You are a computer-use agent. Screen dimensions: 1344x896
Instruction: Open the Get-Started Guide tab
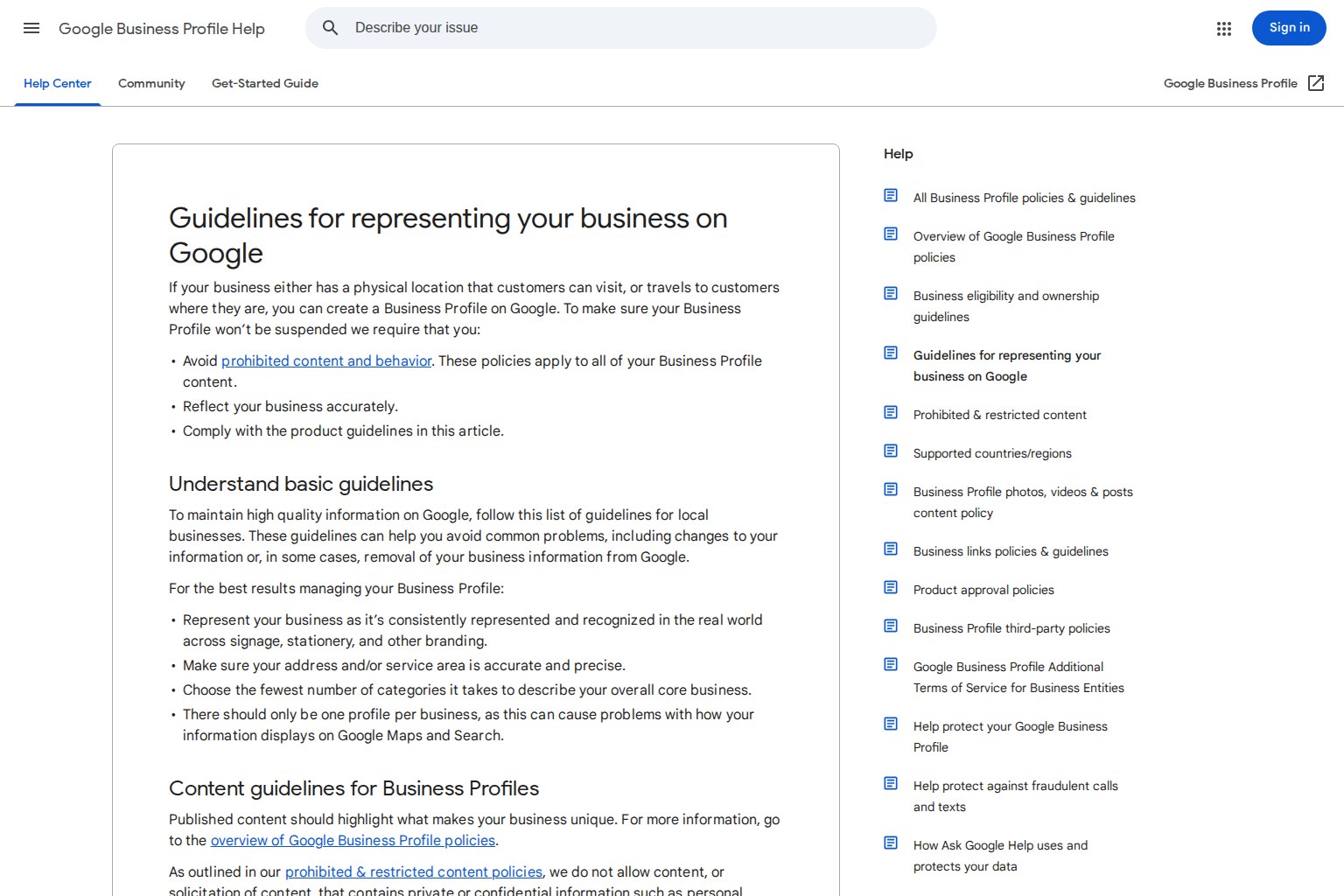click(x=265, y=84)
